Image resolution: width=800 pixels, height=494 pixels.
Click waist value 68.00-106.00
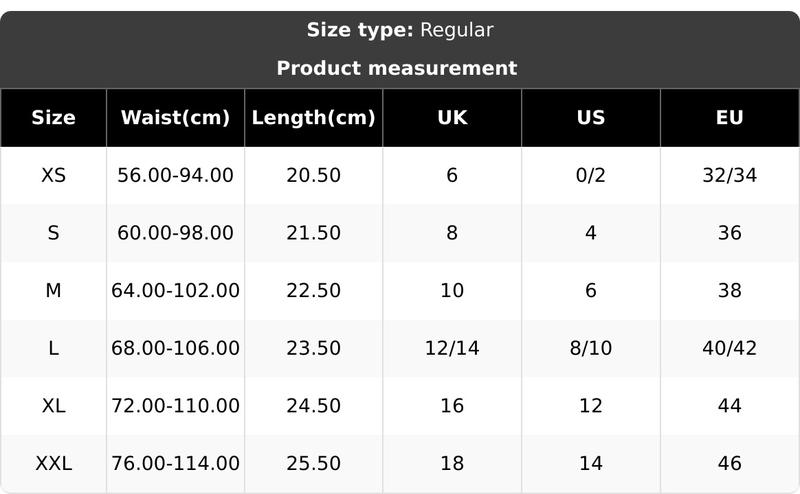[x=175, y=348]
